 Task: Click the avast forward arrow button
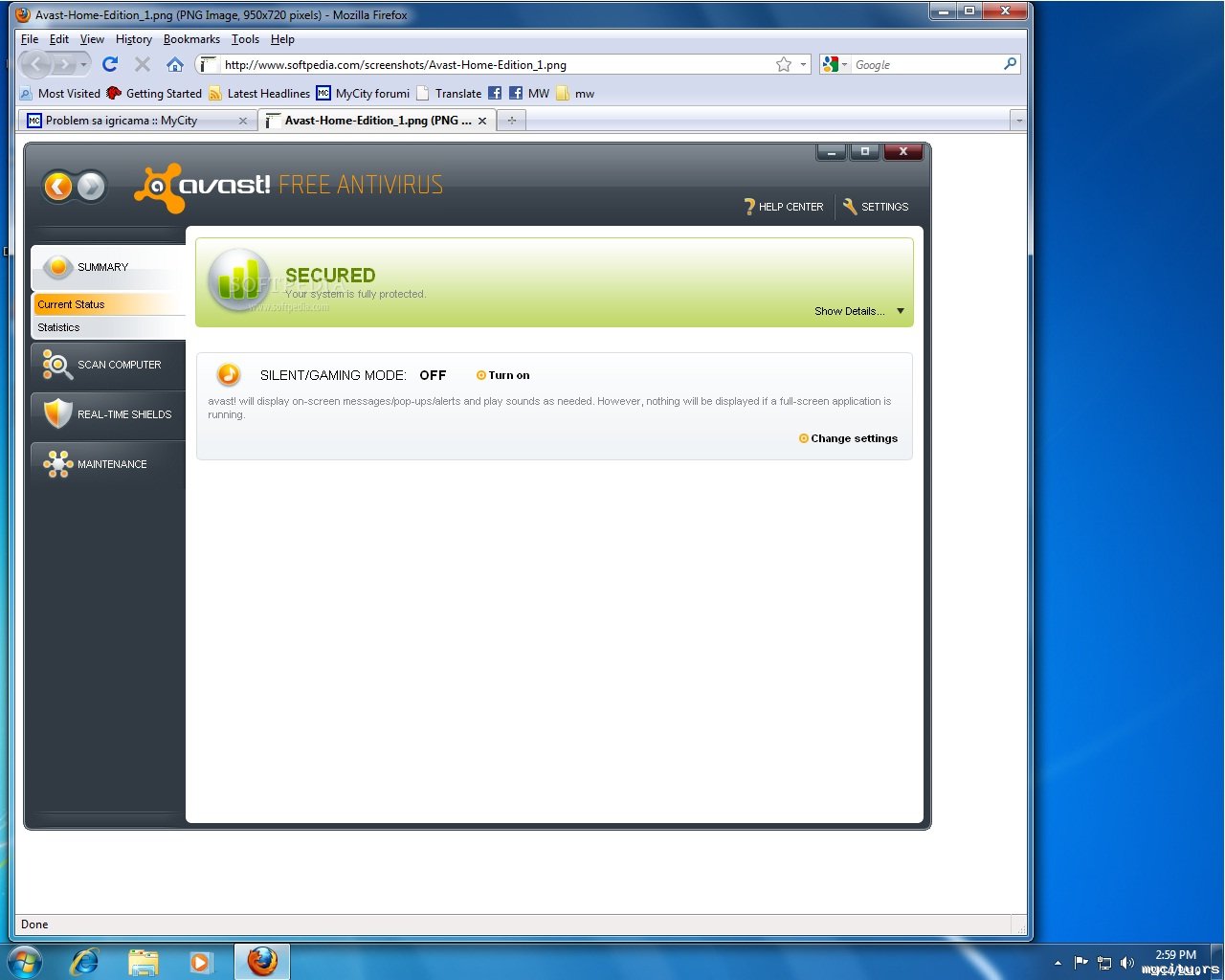pyautogui.click(x=91, y=186)
